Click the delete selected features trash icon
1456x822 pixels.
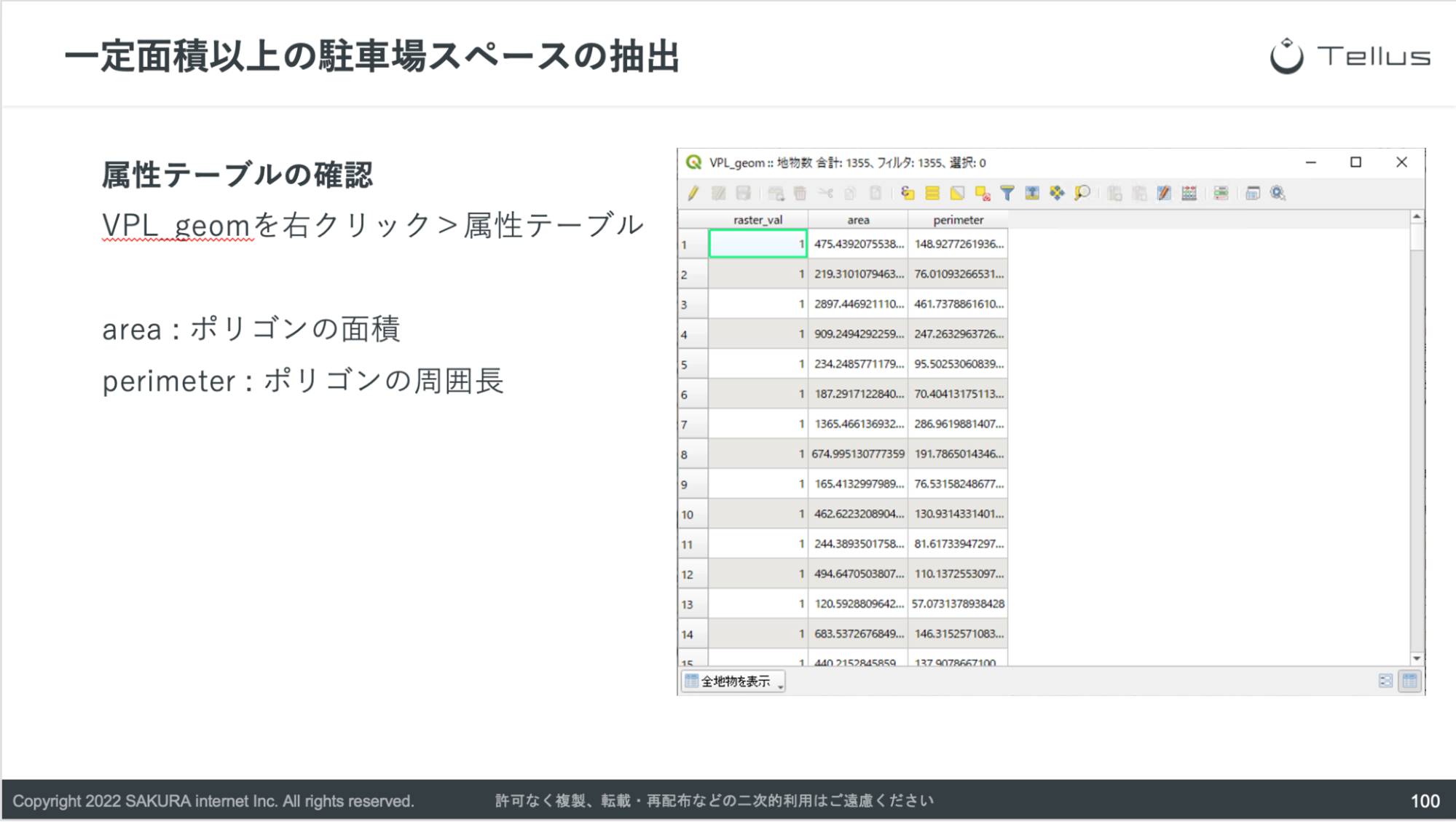pyautogui.click(x=800, y=193)
